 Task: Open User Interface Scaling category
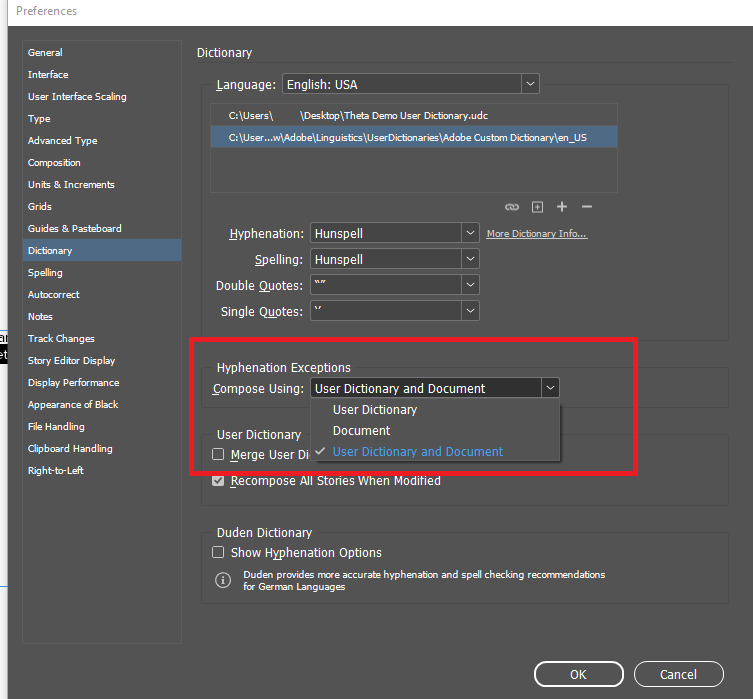coord(102,96)
